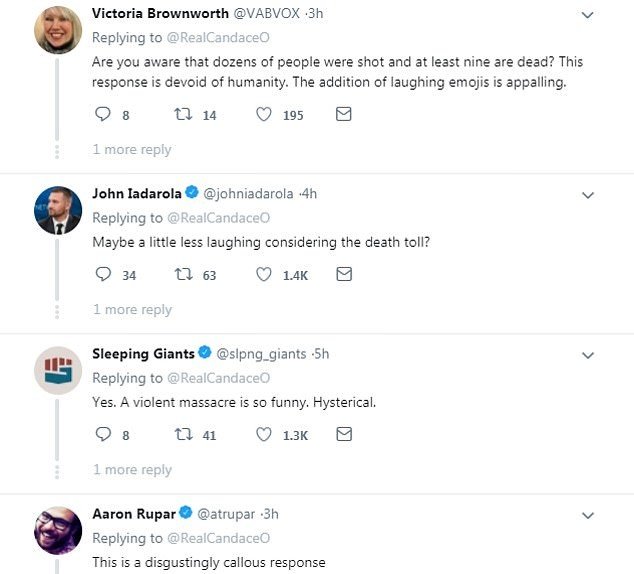Retweet Victoria Brownworth's tweet

point(182,115)
